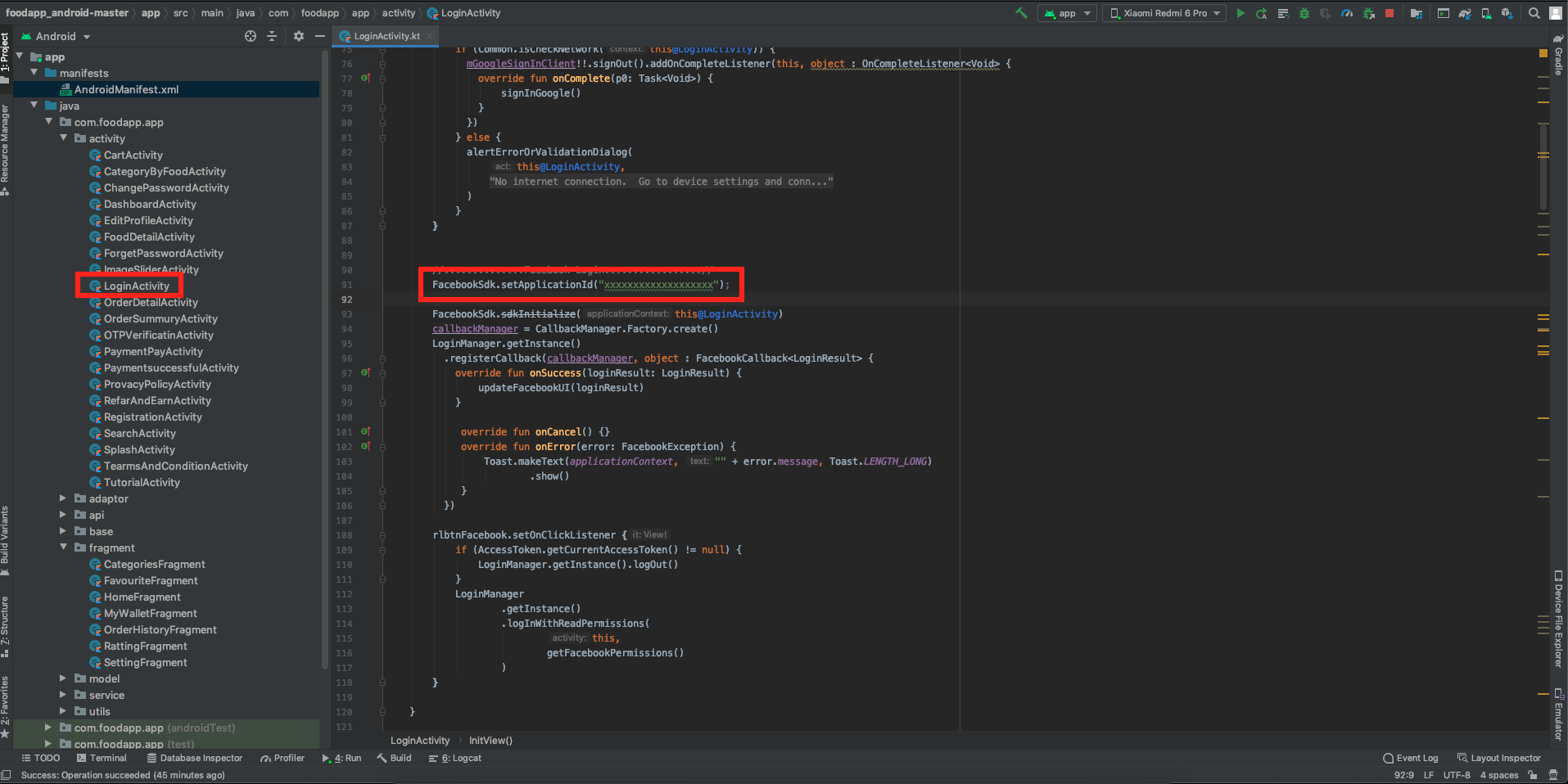Select the LoginActivity.kt editor tab
The width and height of the screenshot is (1568, 784).
click(x=386, y=36)
